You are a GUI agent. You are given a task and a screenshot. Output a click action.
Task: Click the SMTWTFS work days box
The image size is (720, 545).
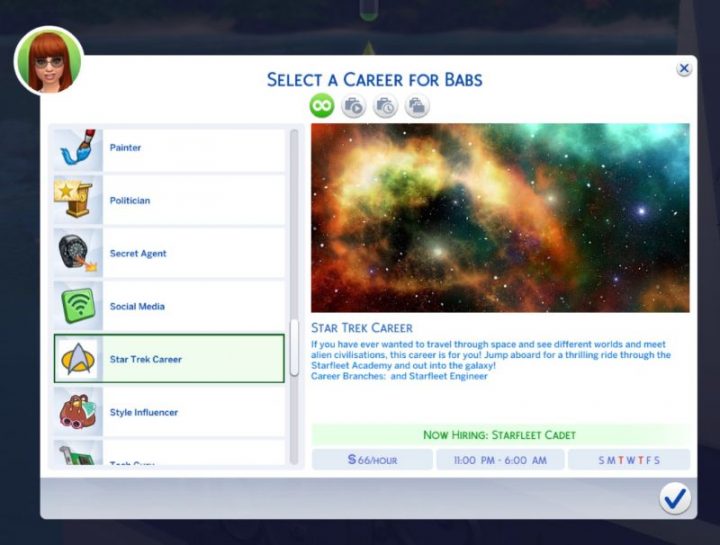point(629,460)
